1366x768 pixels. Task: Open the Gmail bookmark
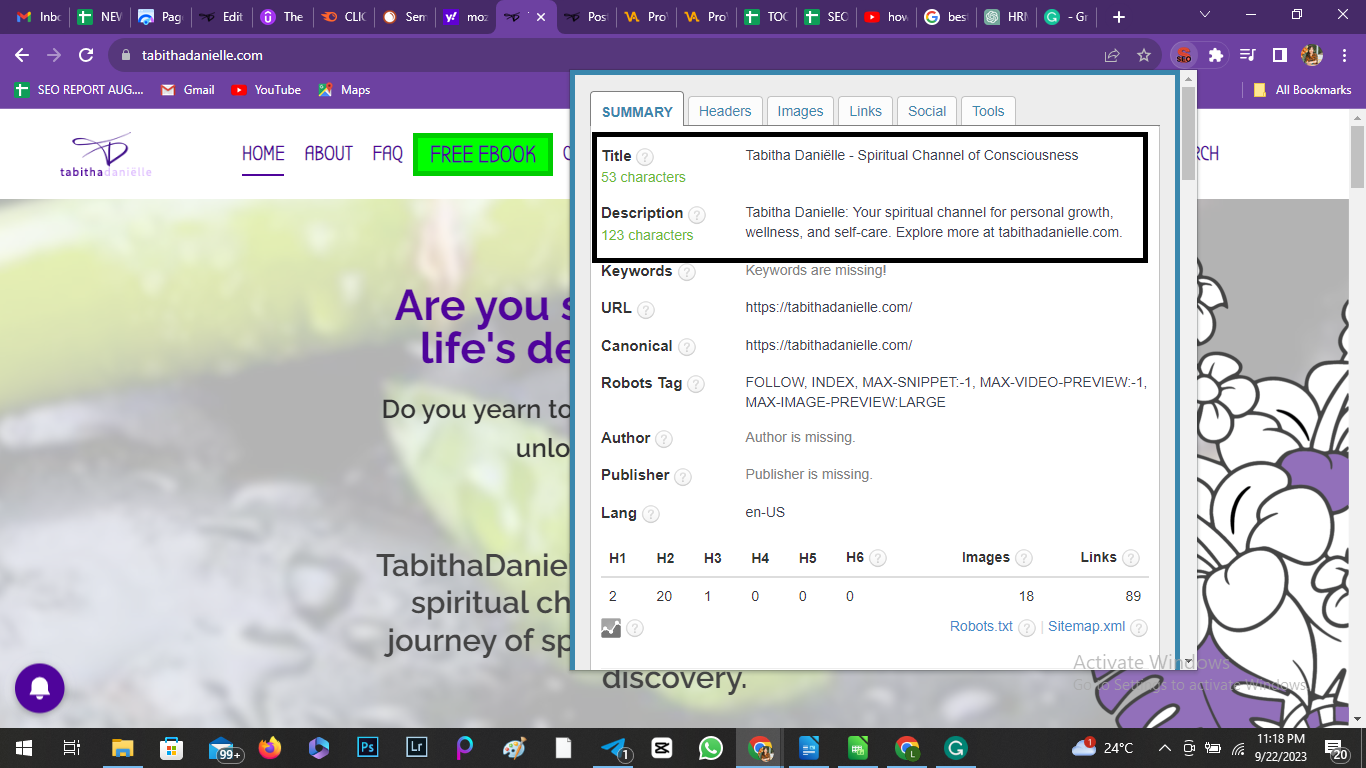click(x=188, y=90)
